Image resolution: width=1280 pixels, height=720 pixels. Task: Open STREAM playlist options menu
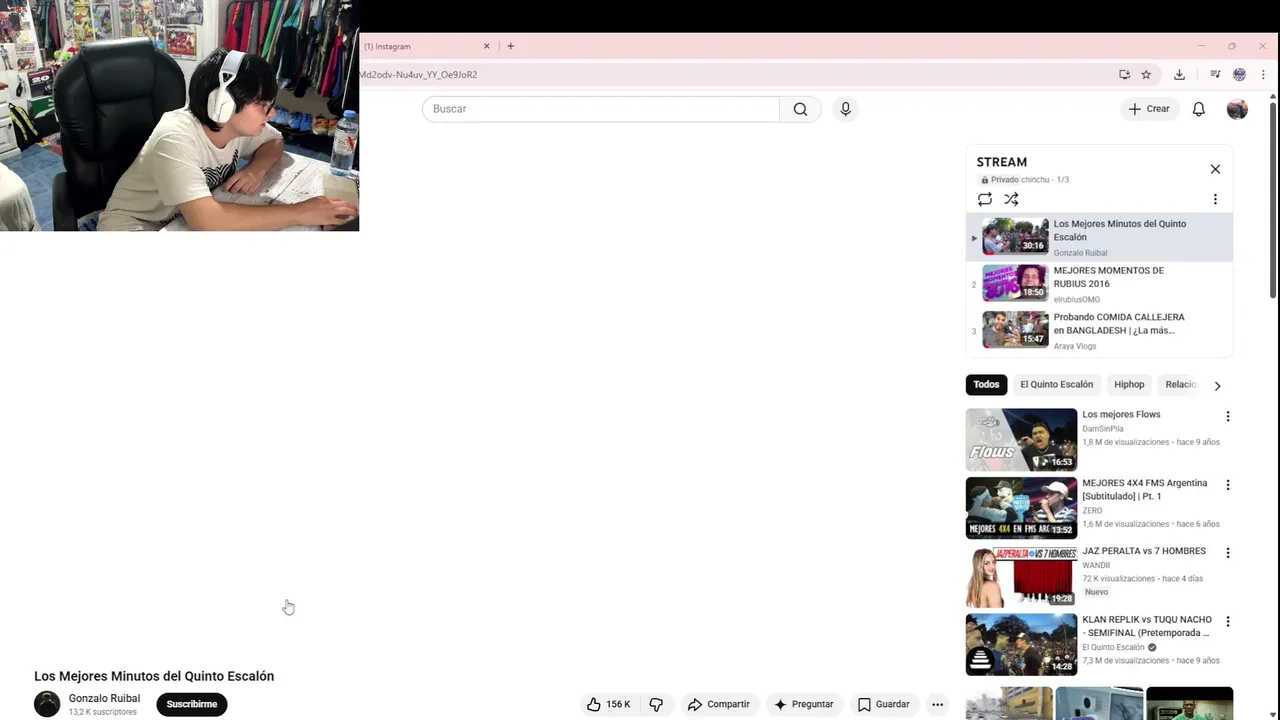click(1215, 199)
